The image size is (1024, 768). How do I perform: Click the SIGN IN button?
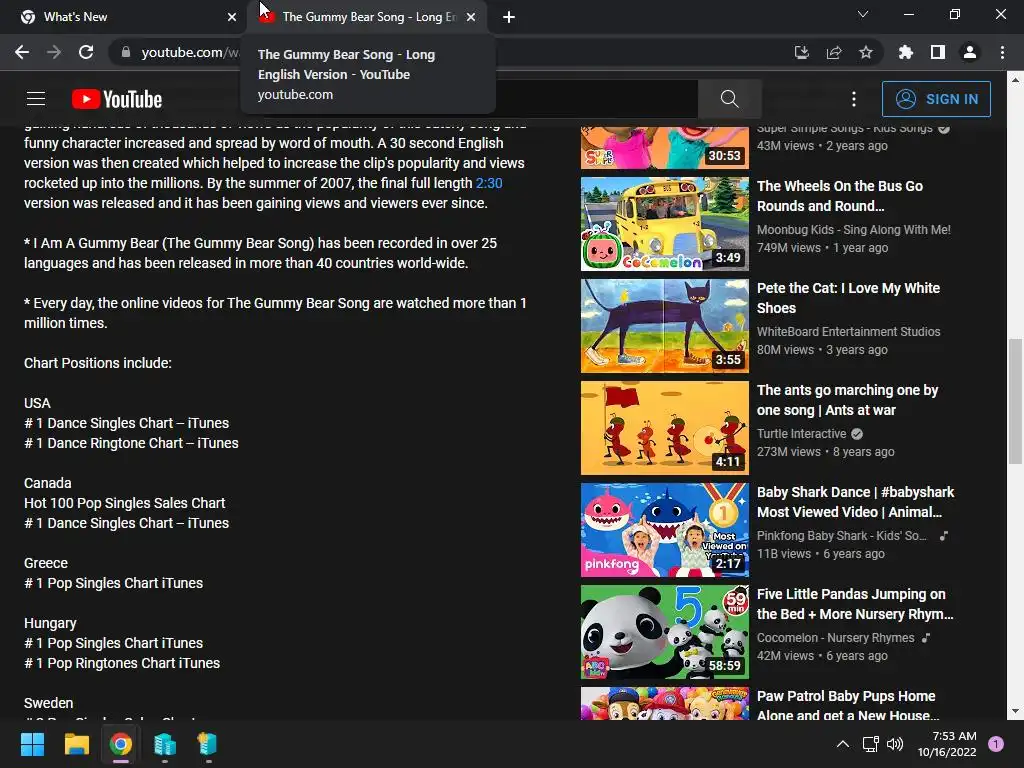tap(936, 99)
